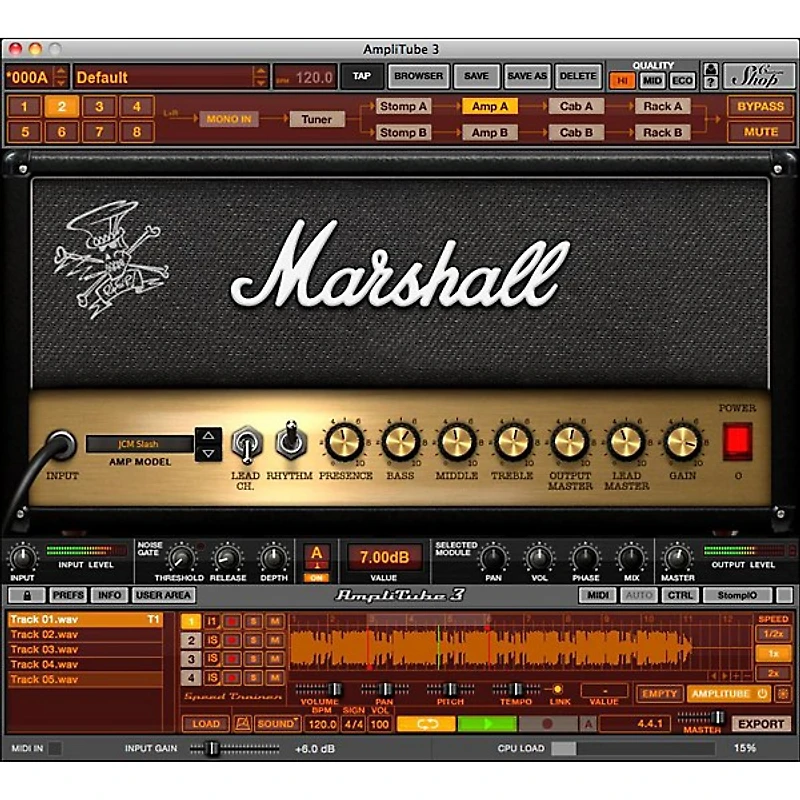
Task: Click the preset number *000A stepper arrows
Action: (x=61, y=77)
